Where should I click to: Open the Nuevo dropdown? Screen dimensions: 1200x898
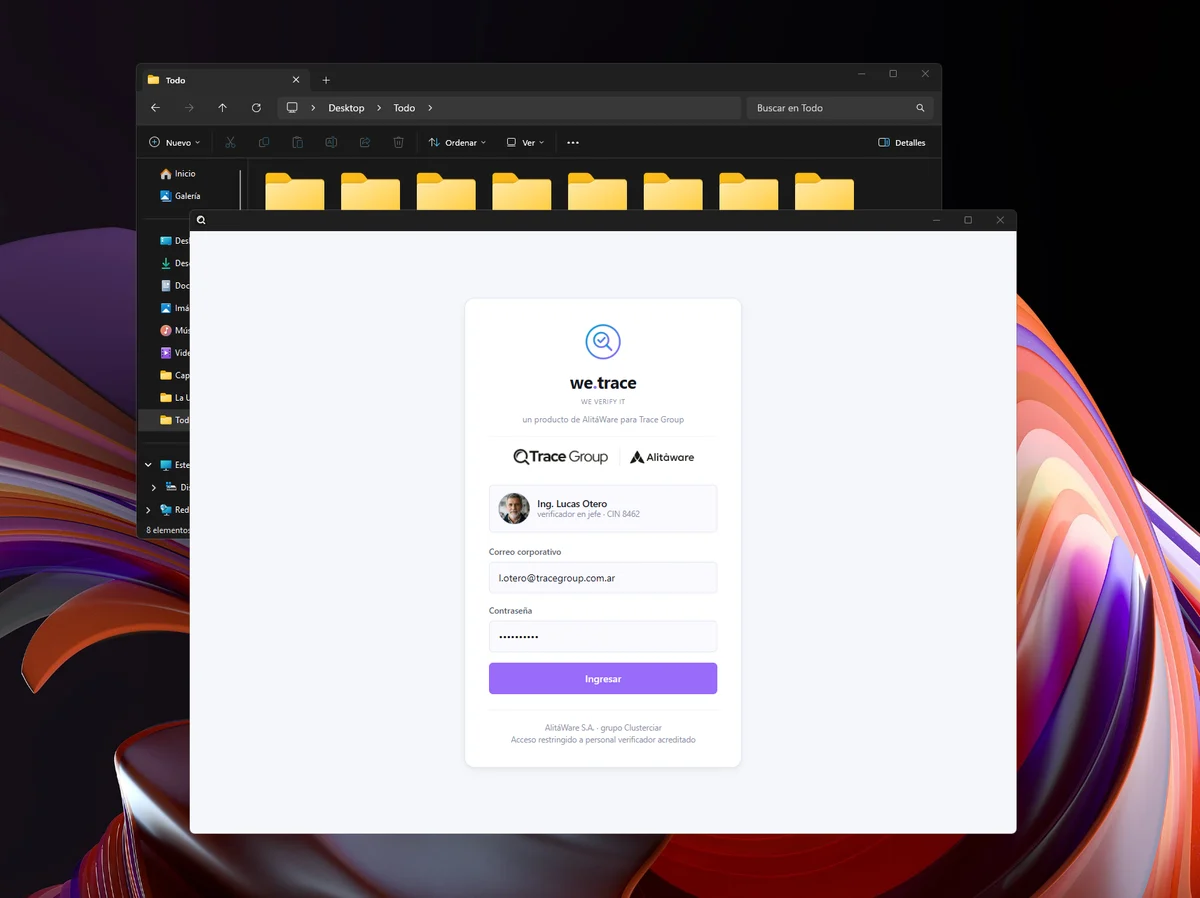tap(174, 143)
